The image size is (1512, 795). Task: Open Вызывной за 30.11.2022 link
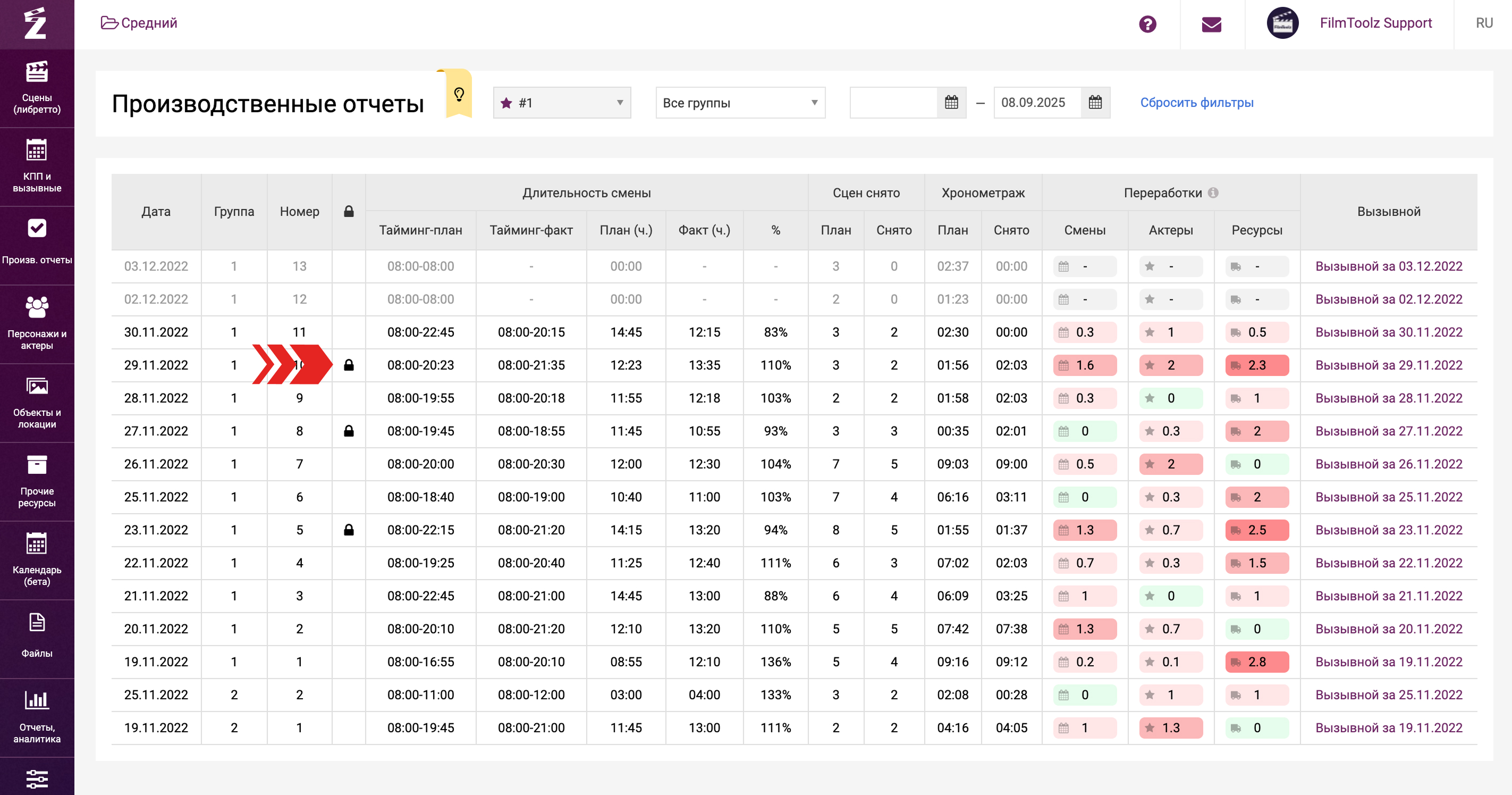(1389, 332)
